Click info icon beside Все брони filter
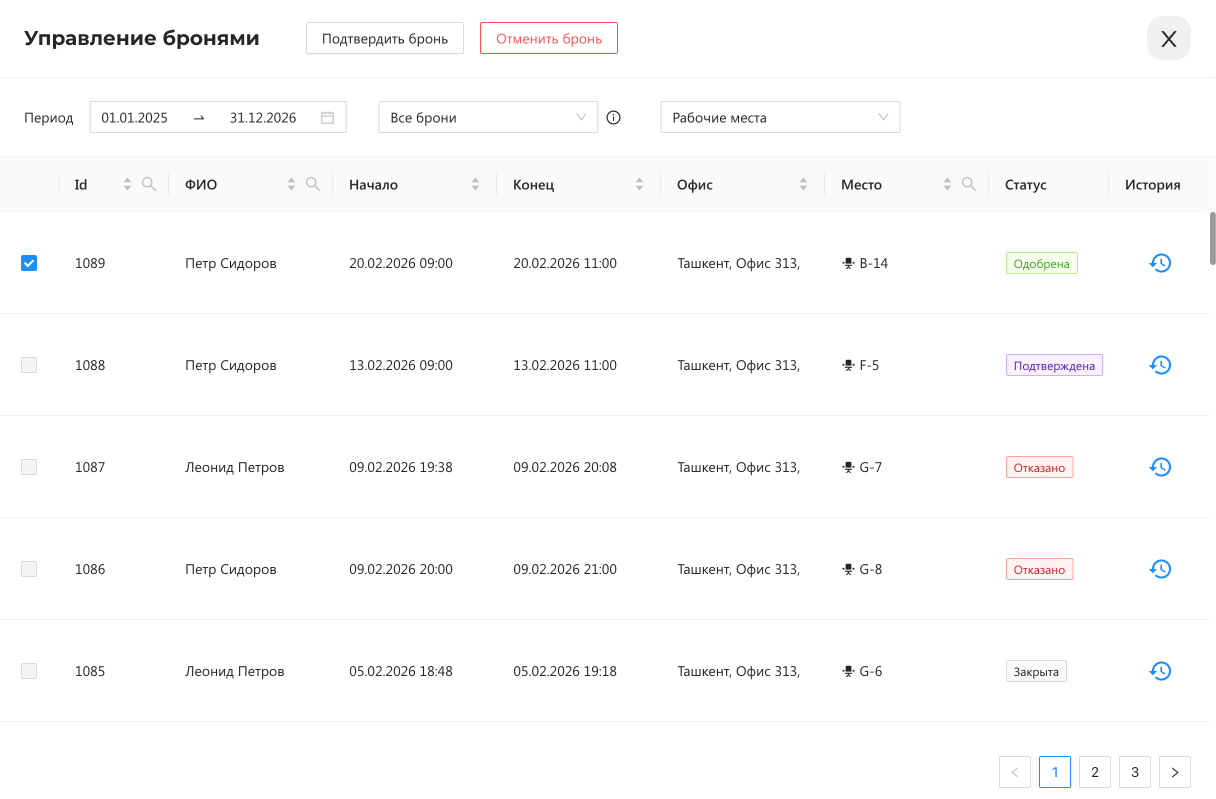This screenshot has height=799, width=1216. (x=614, y=118)
